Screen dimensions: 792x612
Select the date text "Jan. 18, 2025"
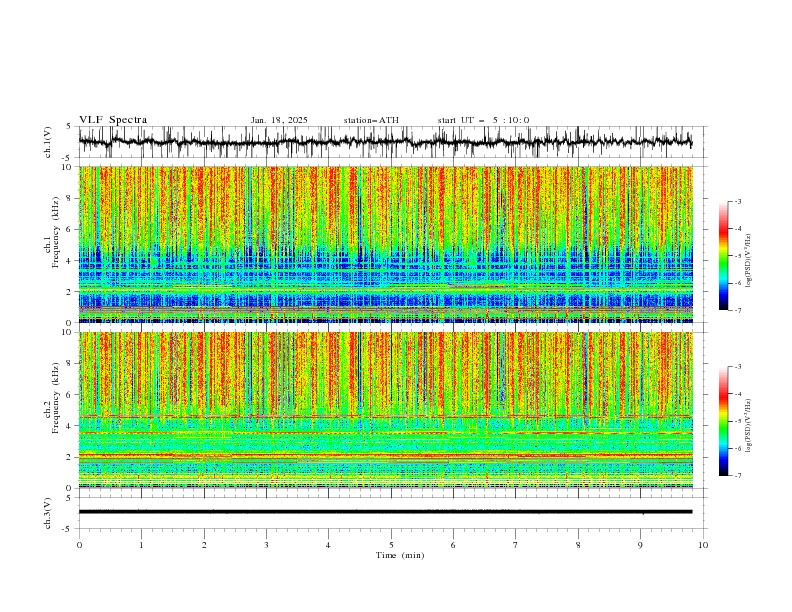pyautogui.click(x=279, y=120)
